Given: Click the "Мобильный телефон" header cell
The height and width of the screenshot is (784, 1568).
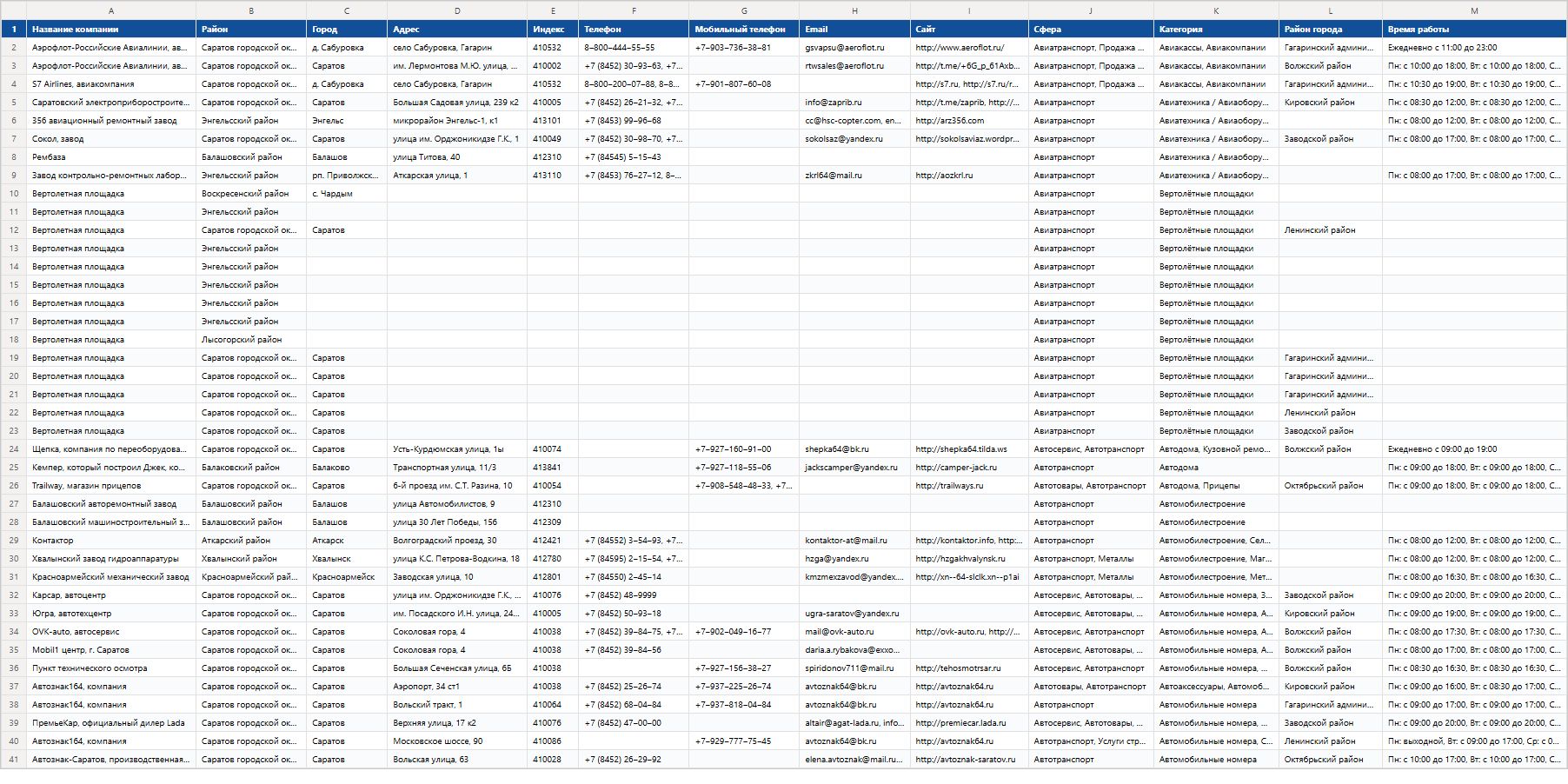Looking at the screenshot, I should point(744,30).
